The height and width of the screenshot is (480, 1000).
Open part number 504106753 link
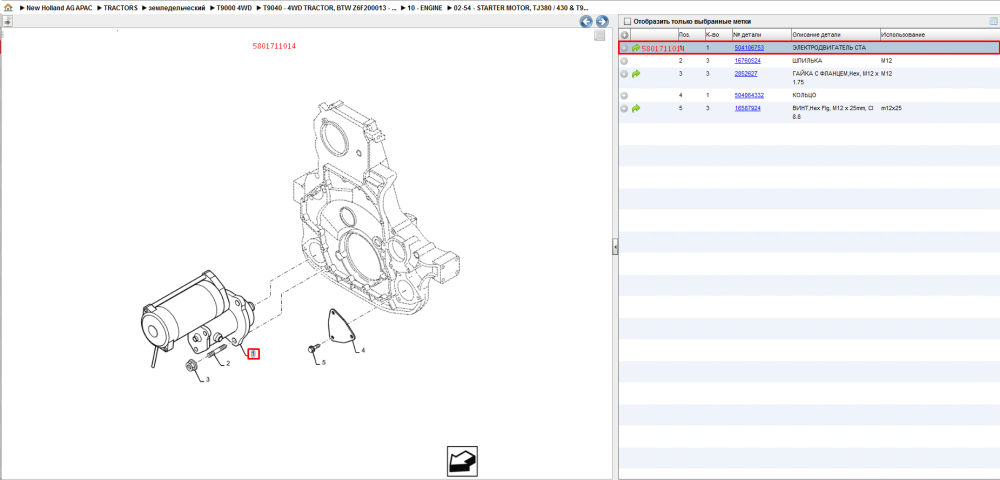click(749, 48)
